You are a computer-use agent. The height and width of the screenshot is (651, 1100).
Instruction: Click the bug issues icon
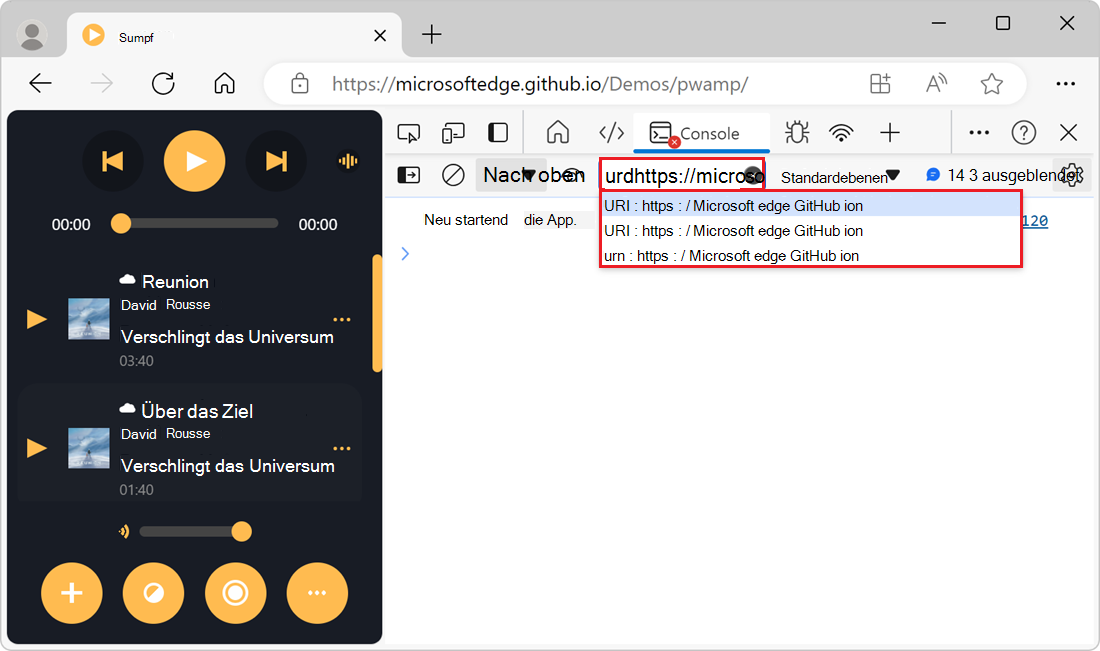pos(796,131)
